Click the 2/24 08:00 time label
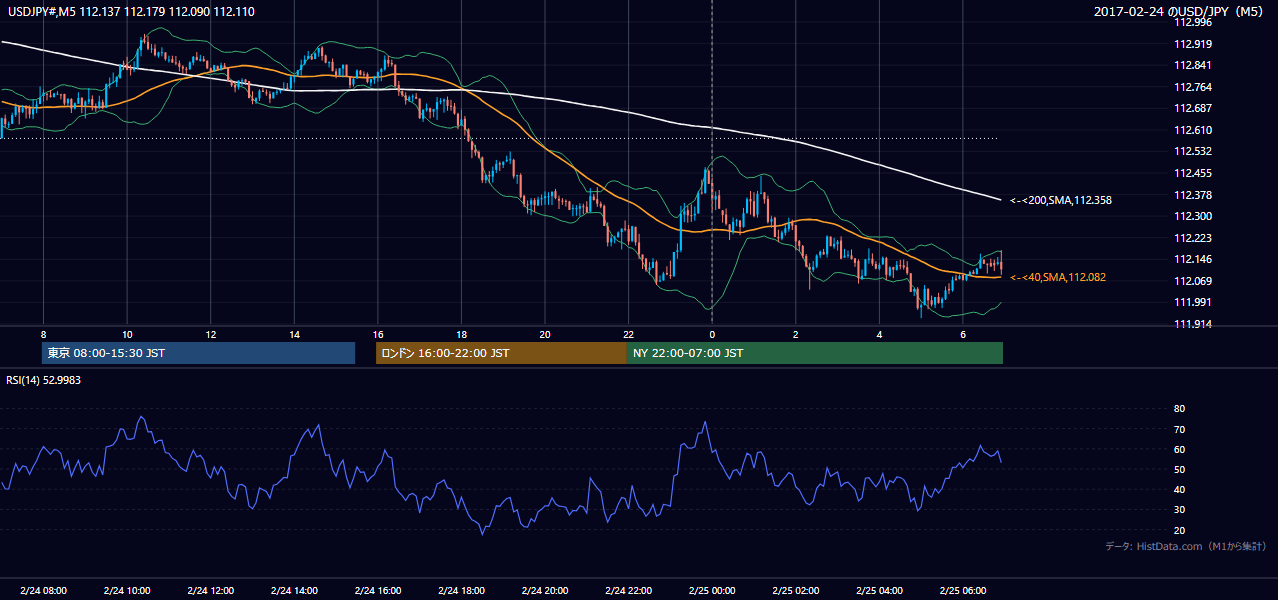Screen dimensions: 1278x600 (43, 590)
